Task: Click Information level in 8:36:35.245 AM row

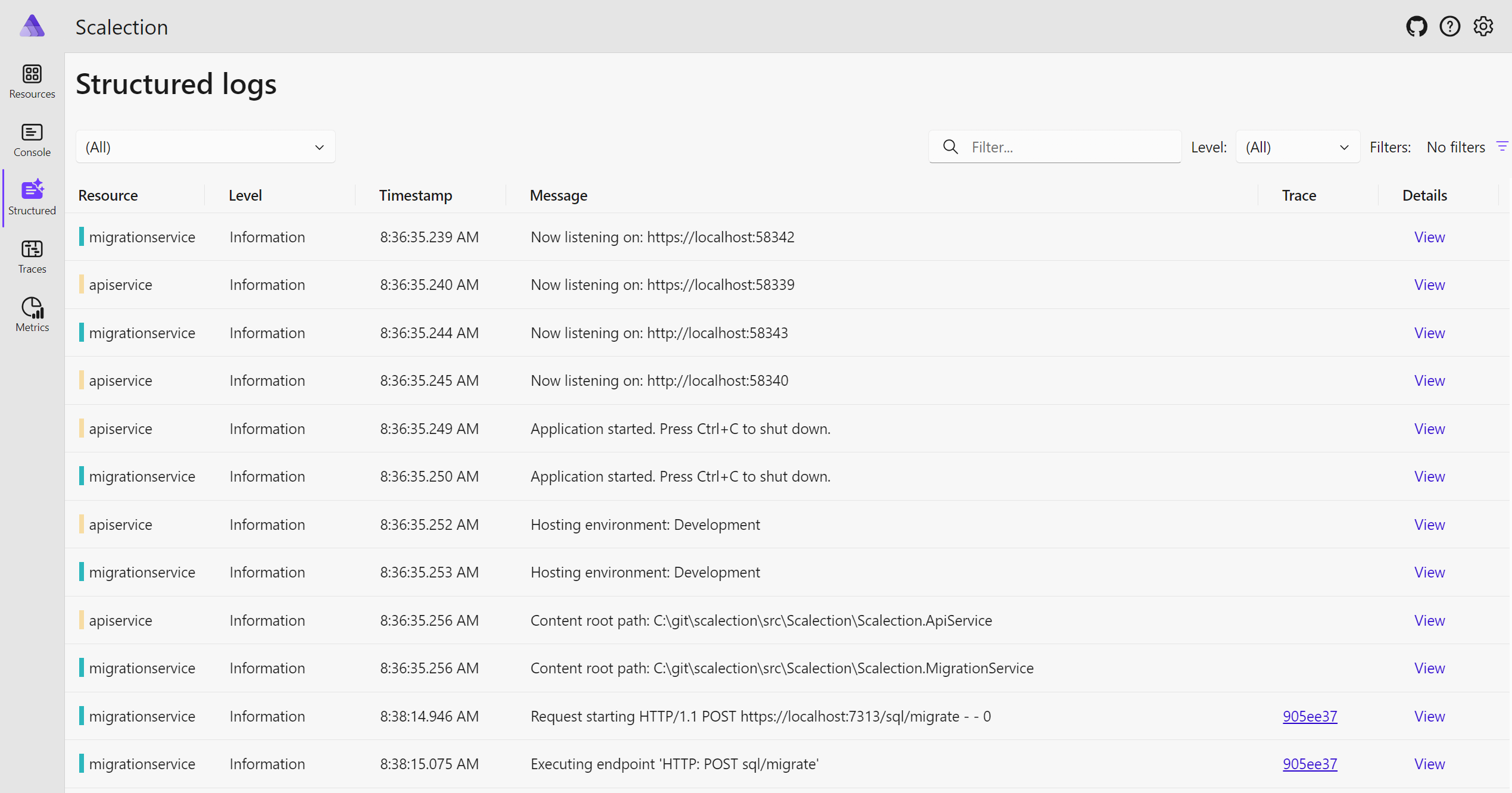Action: point(267,380)
